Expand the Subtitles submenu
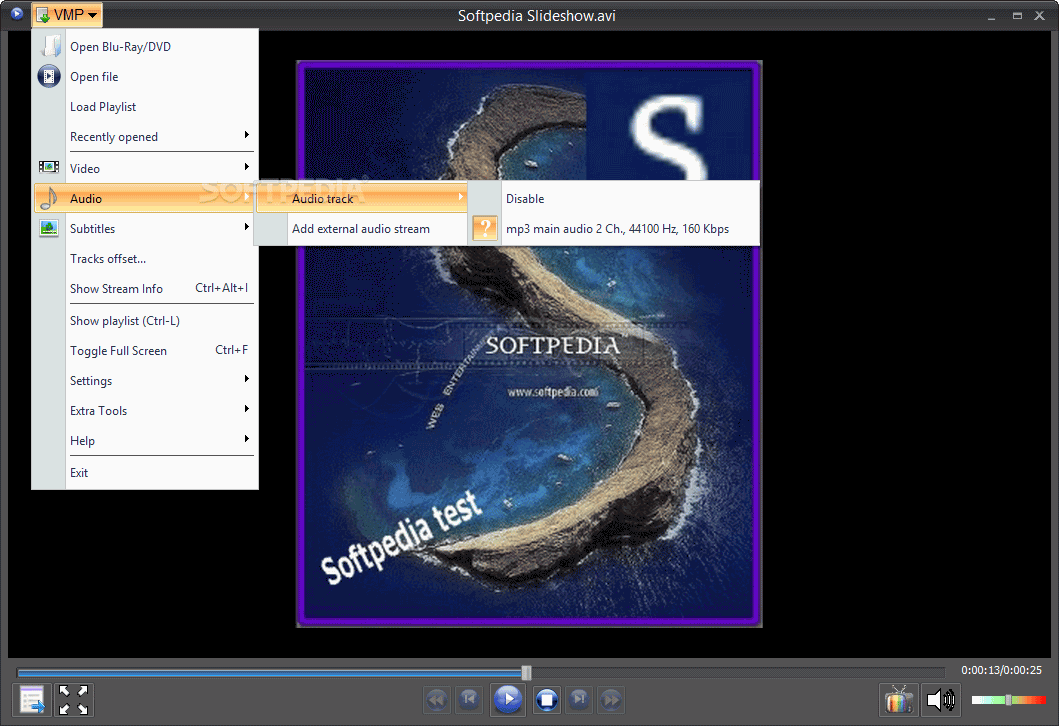 coord(145,228)
